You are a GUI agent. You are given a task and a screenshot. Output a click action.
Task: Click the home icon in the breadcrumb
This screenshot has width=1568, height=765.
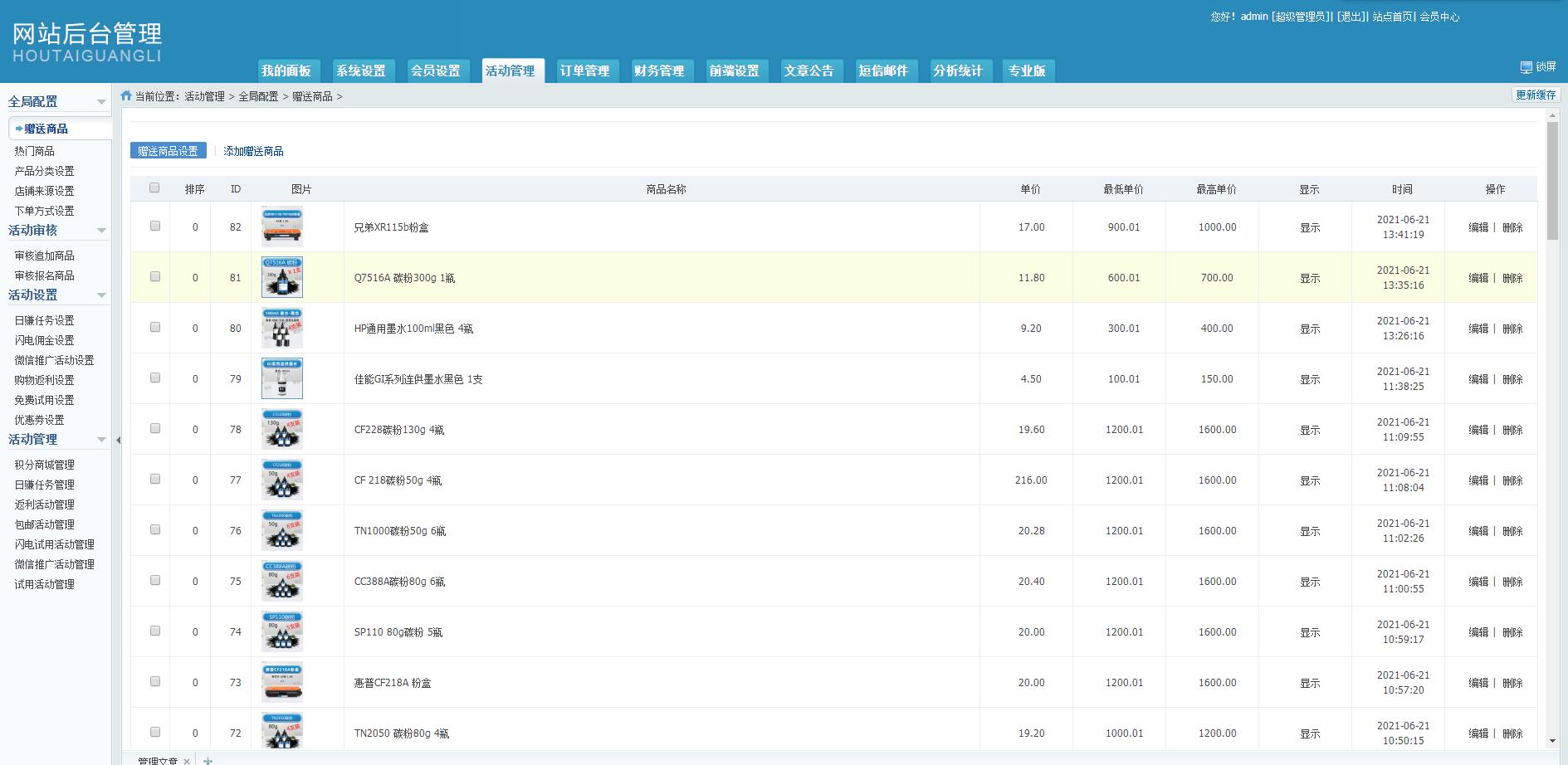coord(126,96)
